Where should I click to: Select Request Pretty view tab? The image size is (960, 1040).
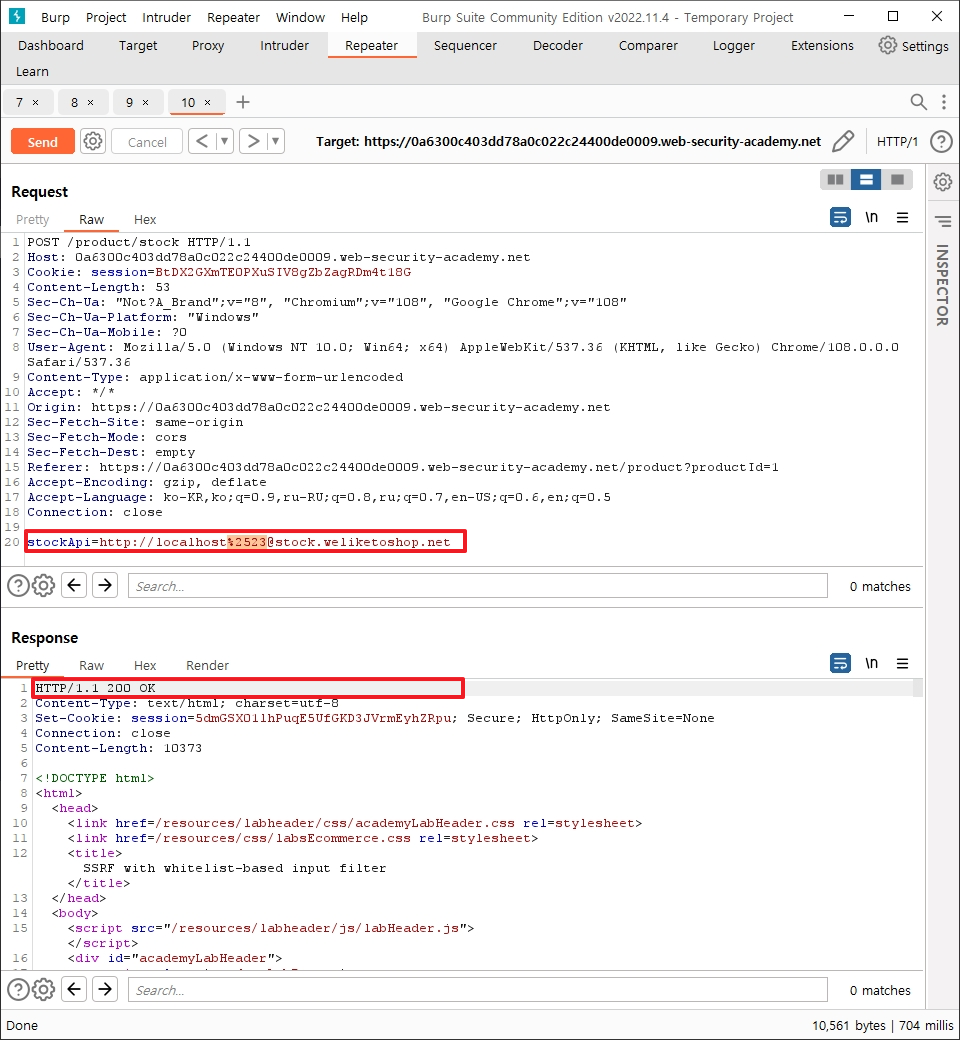coord(33,220)
